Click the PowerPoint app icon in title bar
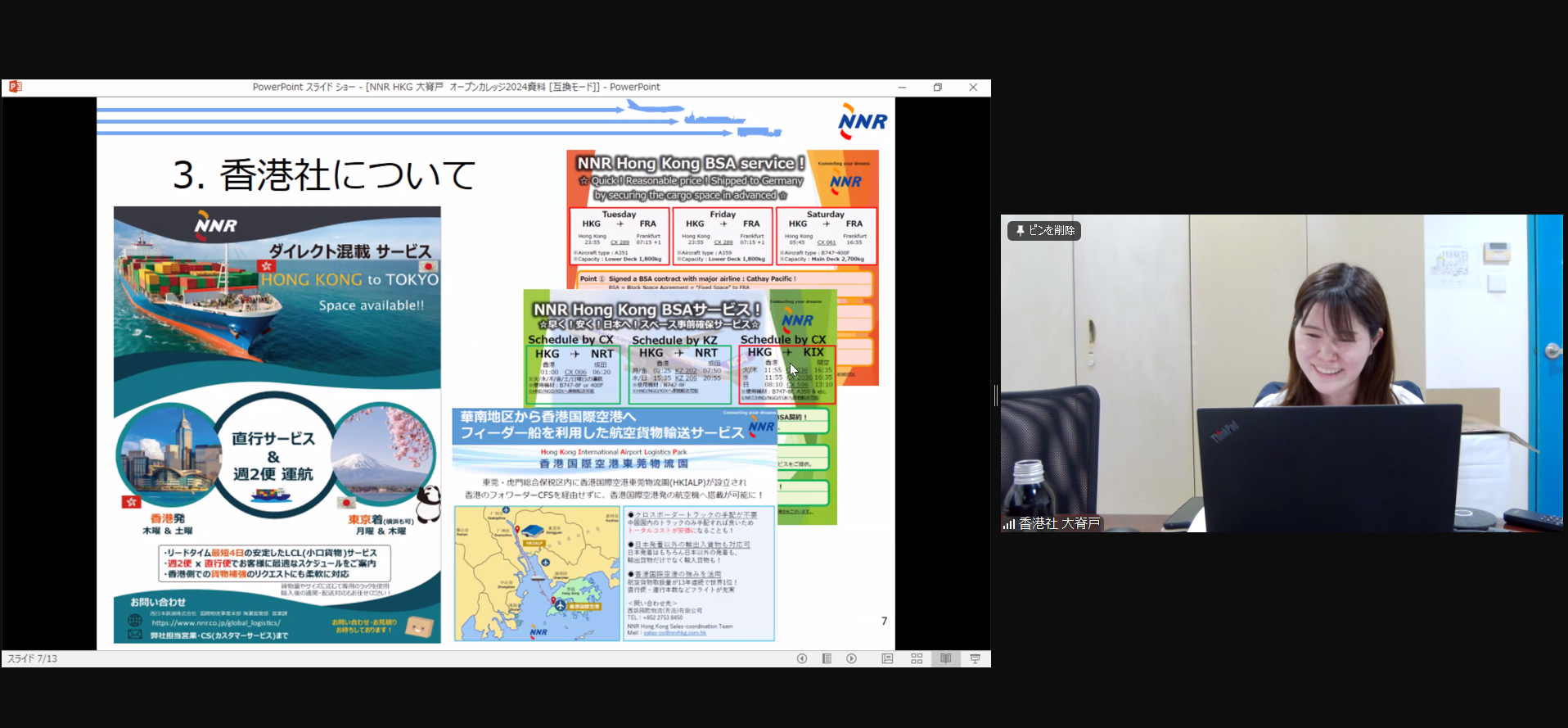Viewport: 1568px width, 728px height. point(15,87)
